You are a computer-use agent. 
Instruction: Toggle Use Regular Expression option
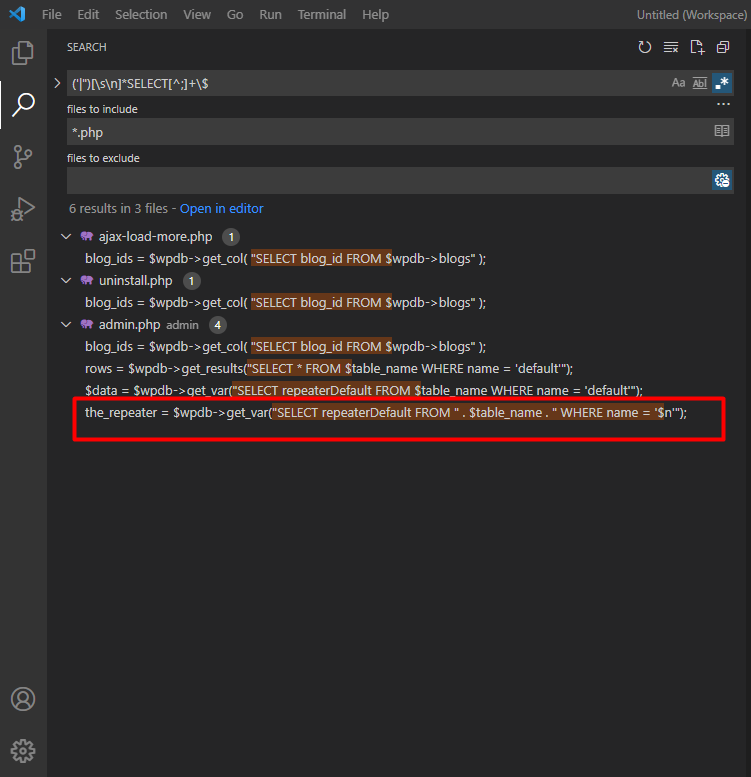(721, 83)
